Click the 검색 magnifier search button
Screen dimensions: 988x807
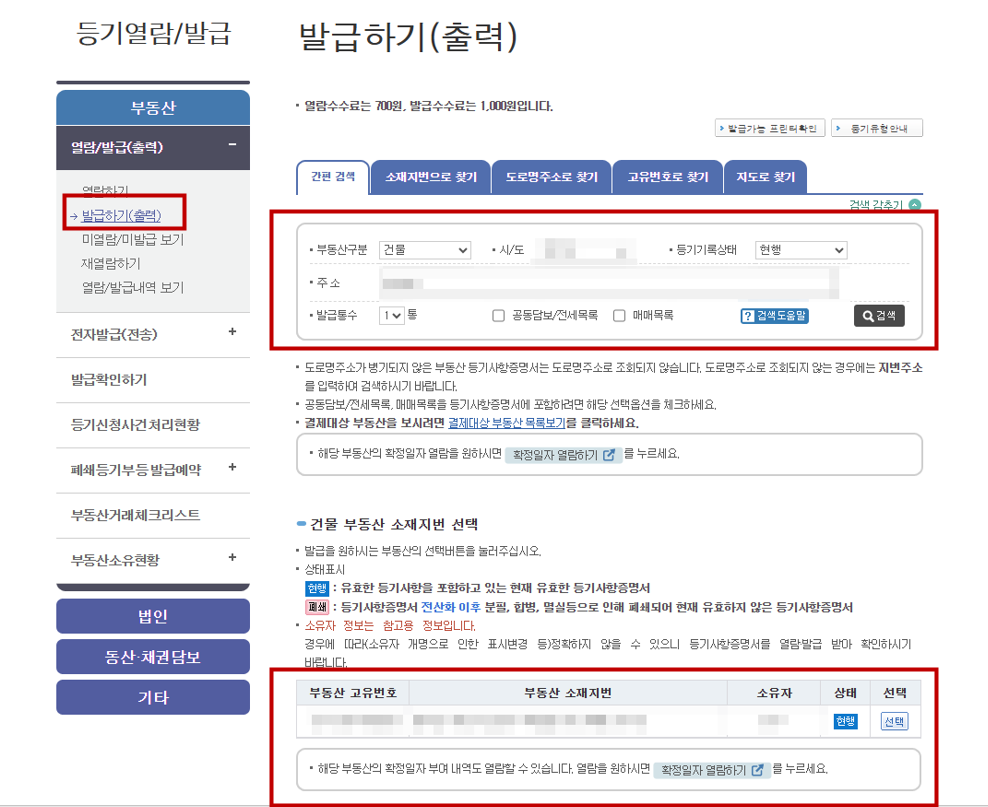[878, 316]
